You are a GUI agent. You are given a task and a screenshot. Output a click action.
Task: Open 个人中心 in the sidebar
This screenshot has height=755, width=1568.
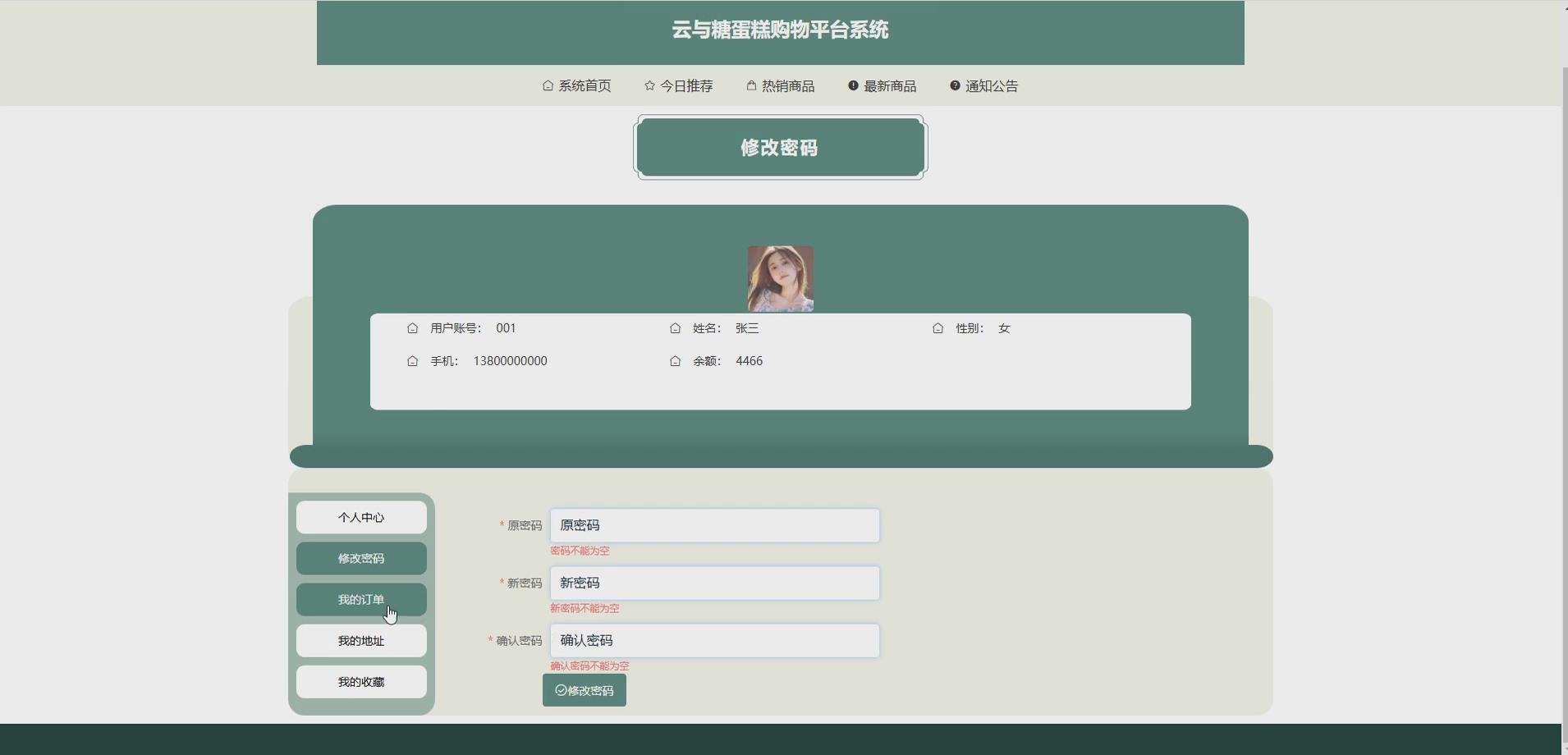coord(361,517)
